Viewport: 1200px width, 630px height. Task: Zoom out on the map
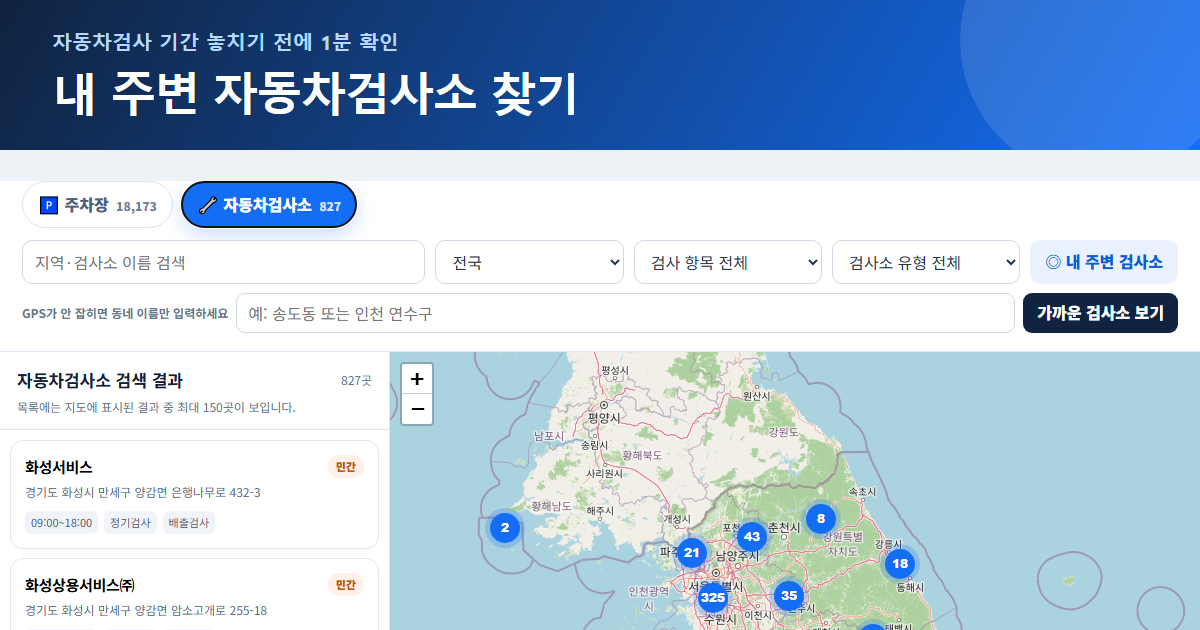(x=417, y=409)
